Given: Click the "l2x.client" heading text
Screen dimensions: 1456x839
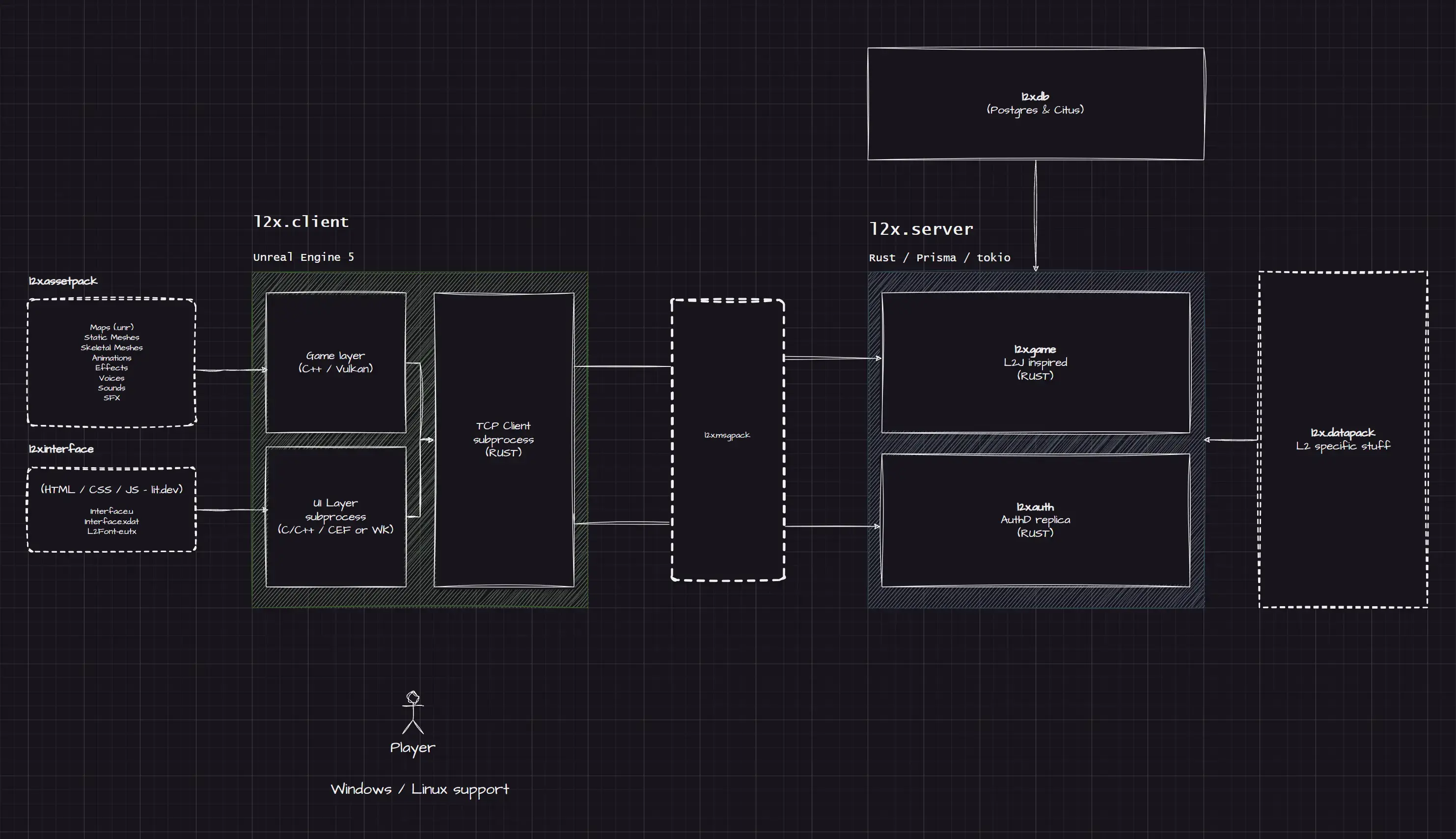Looking at the screenshot, I should pos(301,221).
